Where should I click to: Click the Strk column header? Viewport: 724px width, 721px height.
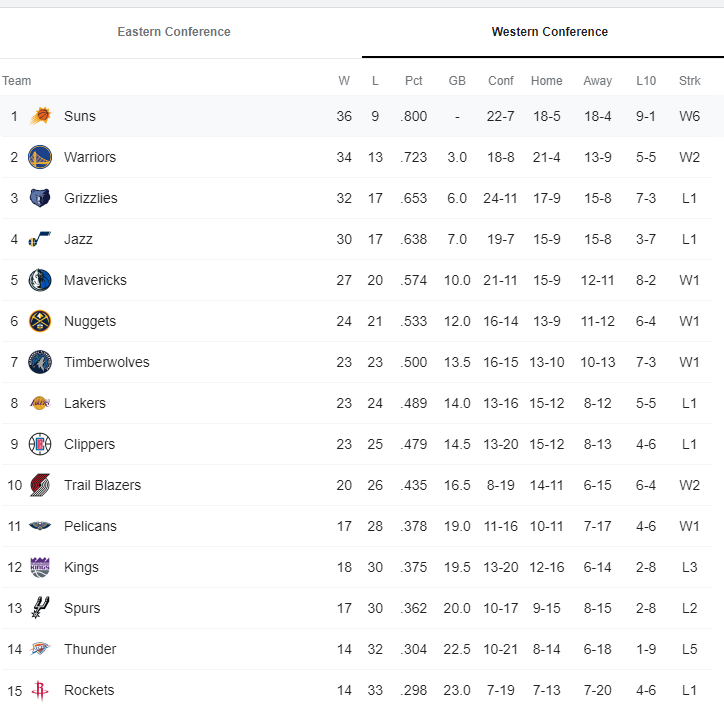689,81
